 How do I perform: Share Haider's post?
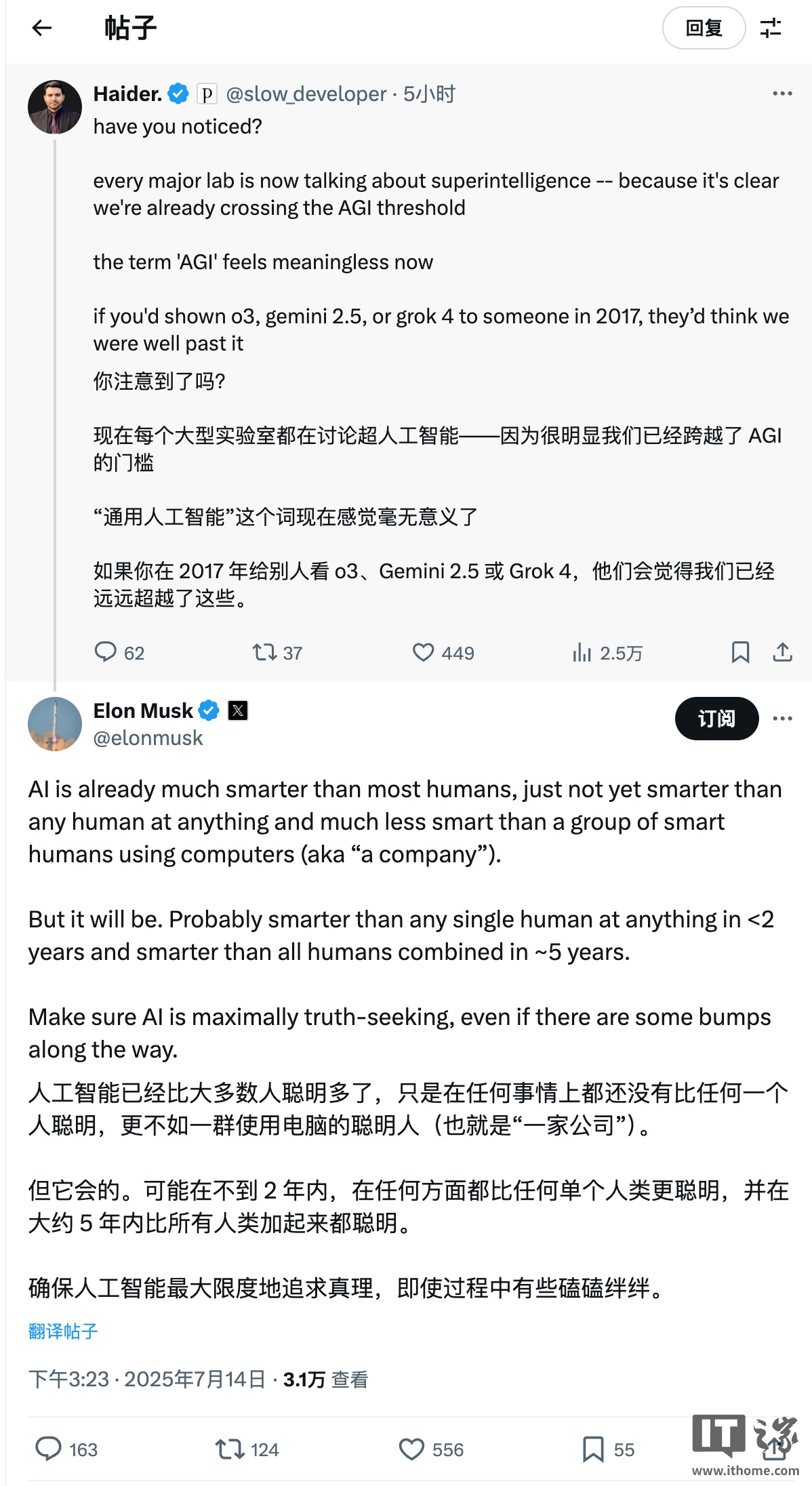[x=782, y=652]
